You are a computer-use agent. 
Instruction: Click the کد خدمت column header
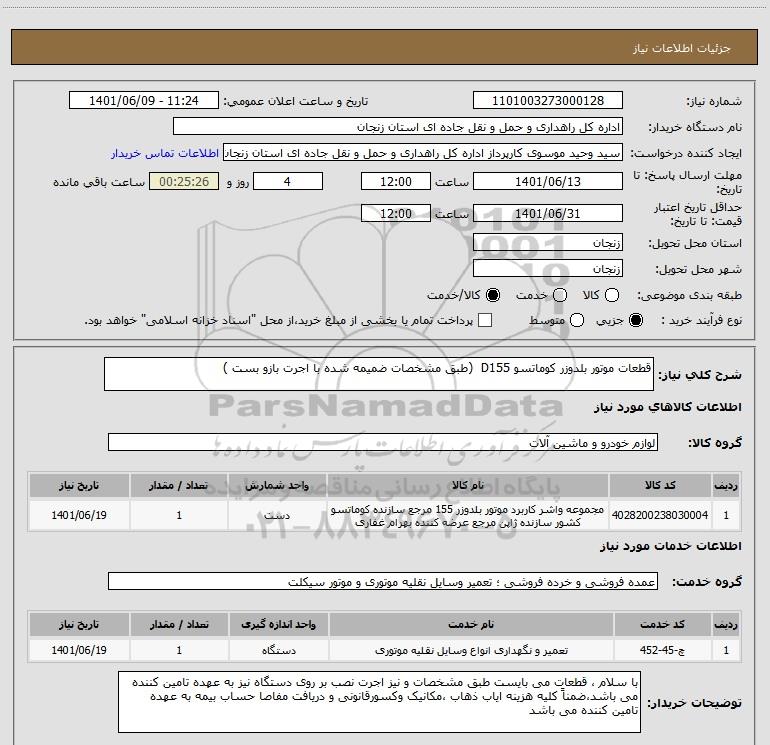point(662,624)
